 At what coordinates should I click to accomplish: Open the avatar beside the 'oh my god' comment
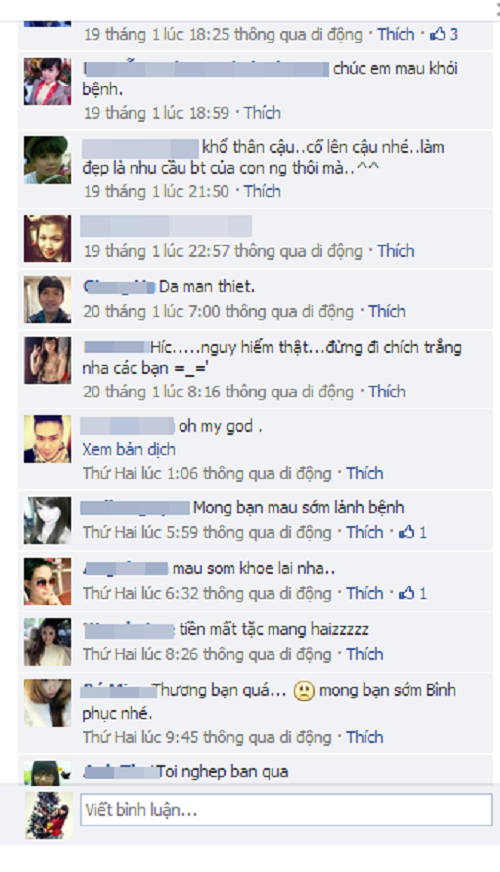(x=47, y=439)
